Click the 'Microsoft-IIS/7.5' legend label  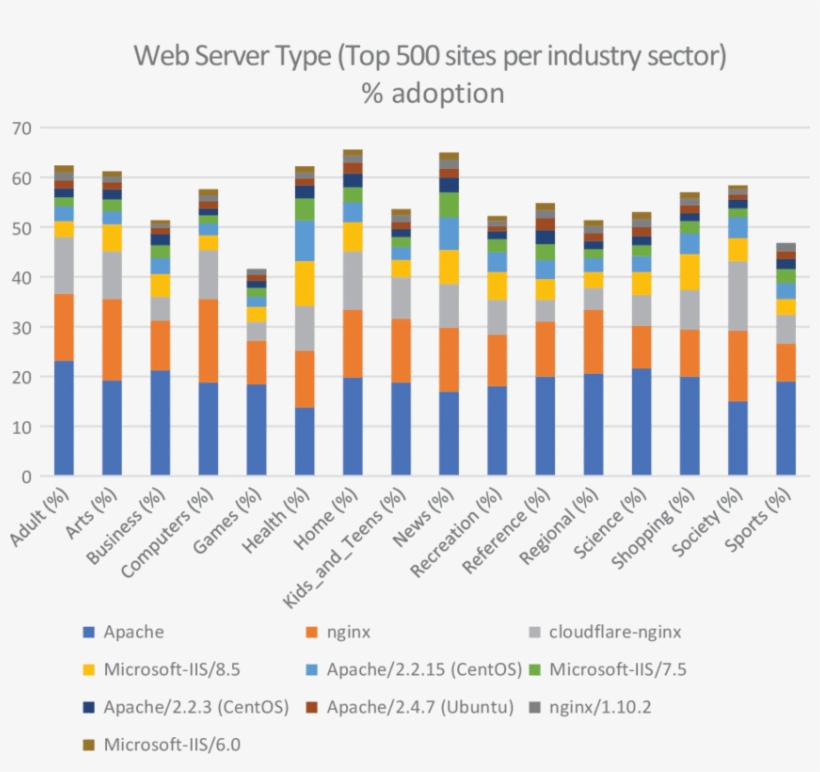click(618, 669)
